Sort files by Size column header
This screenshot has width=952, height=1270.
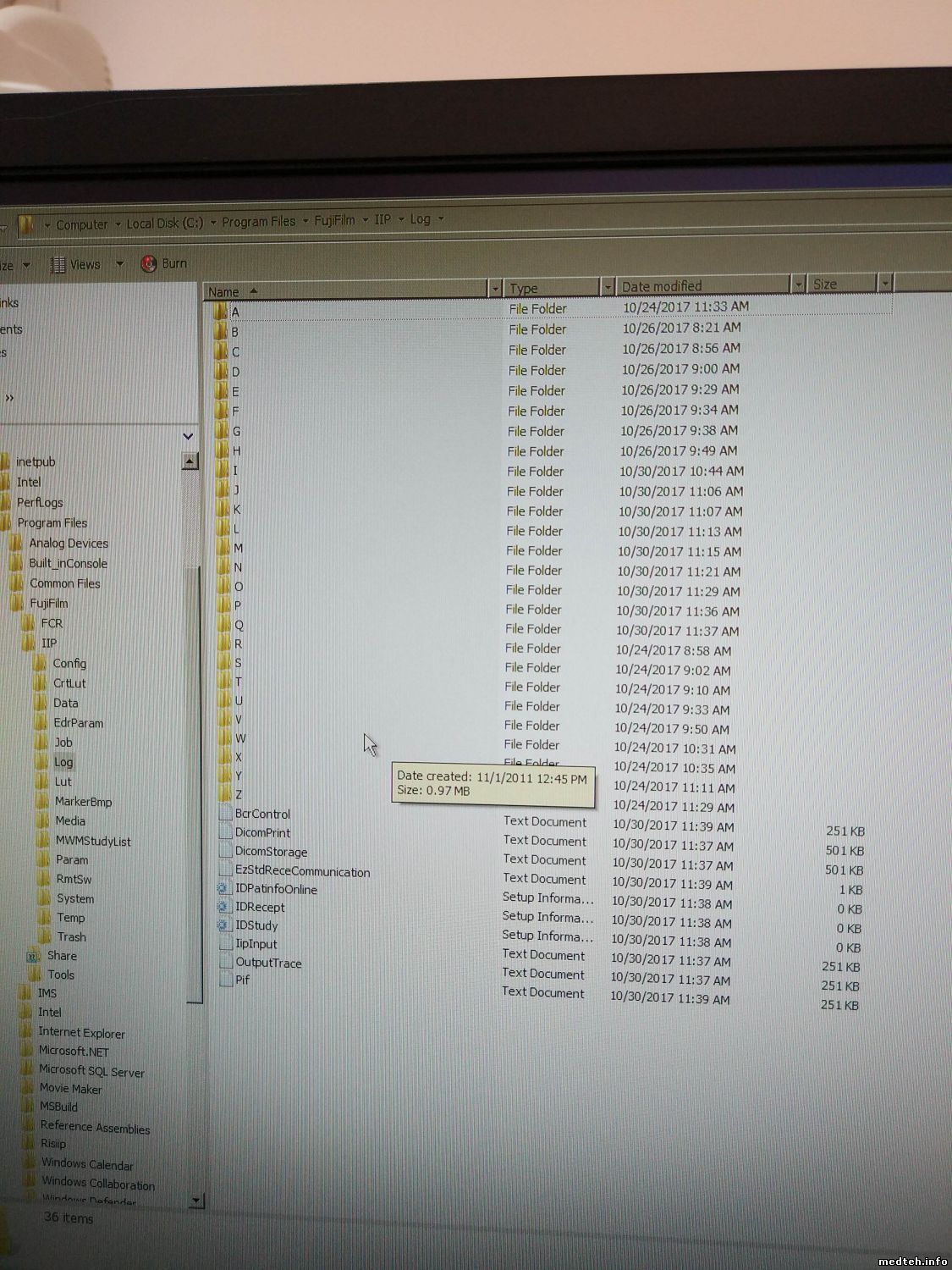point(838,284)
